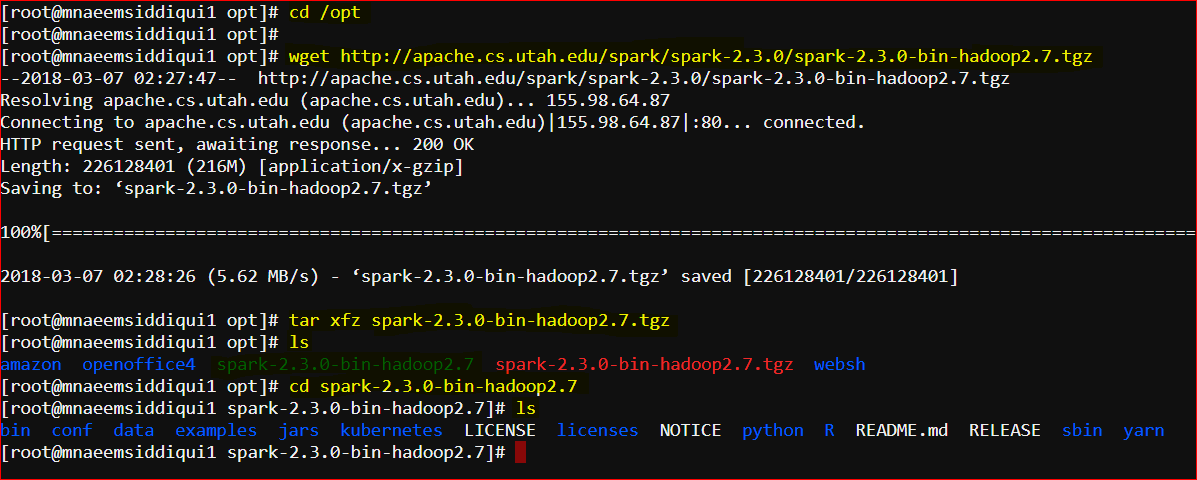This screenshot has height=480, width=1197.
Task: Click the 'tar xfz' command text
Action: tap(325, 320)
